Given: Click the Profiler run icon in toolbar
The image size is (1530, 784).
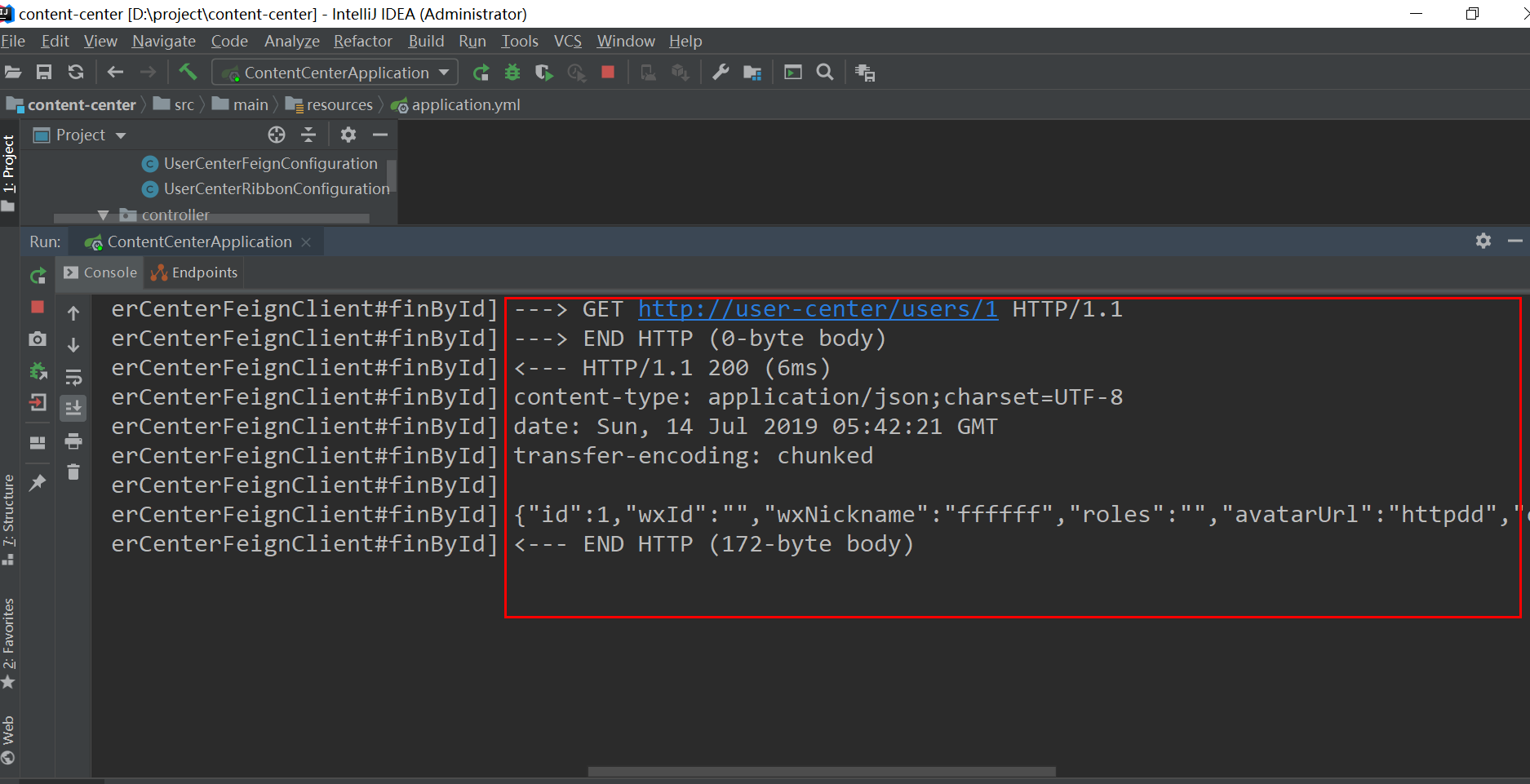Looking at the screenshot, I should point(576,73).
